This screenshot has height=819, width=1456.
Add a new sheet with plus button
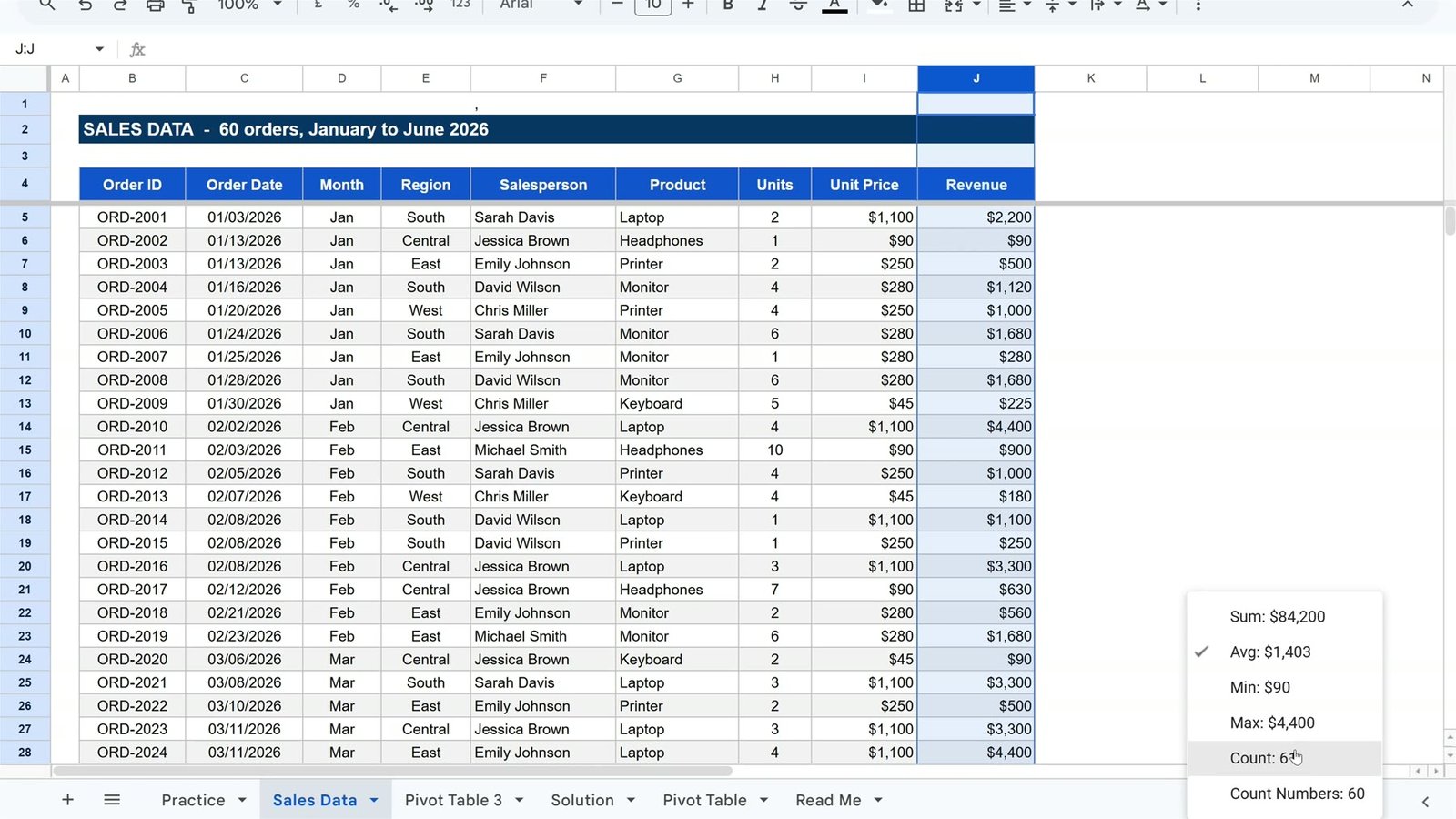[67, 800]
